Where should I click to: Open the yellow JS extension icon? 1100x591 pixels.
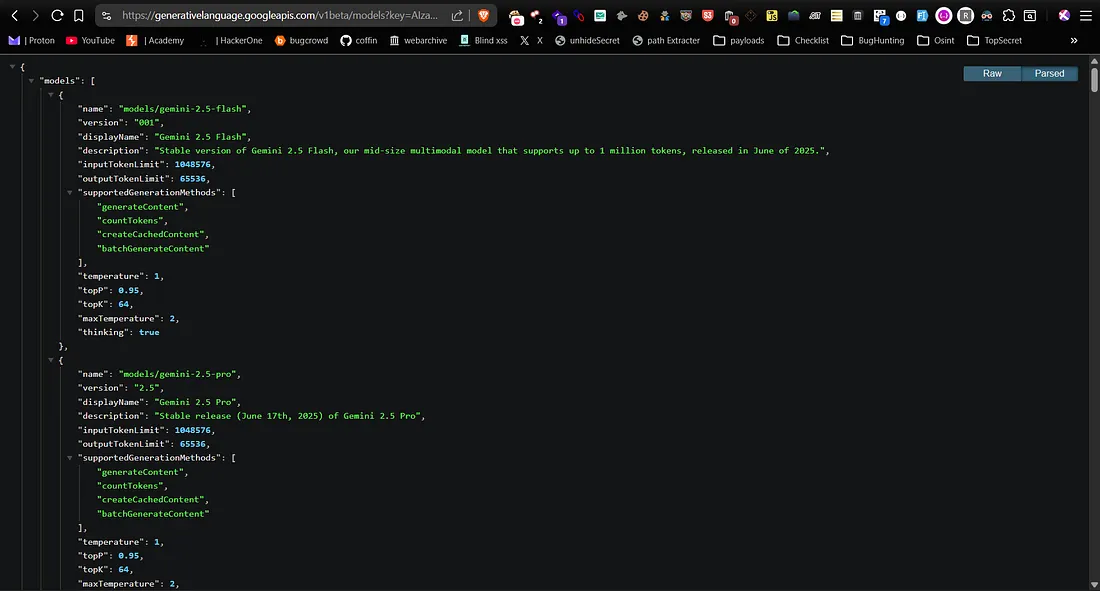coord(772,15)
